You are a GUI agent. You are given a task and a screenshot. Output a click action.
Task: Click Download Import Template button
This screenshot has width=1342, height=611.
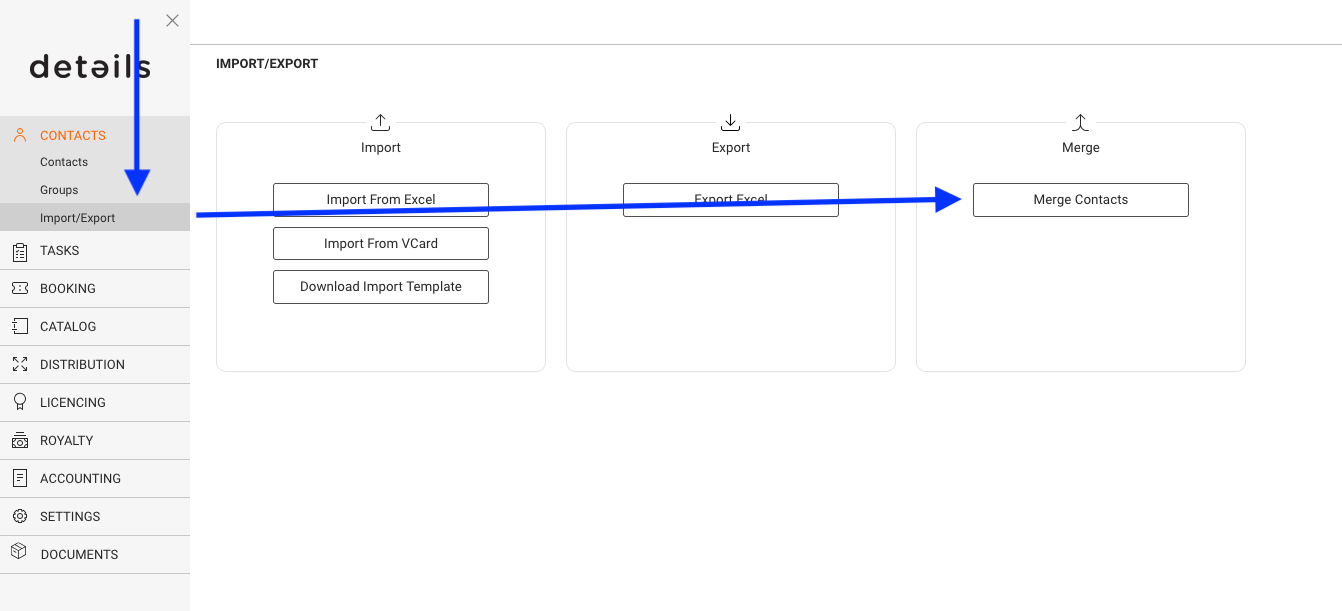tap(381, 287)
